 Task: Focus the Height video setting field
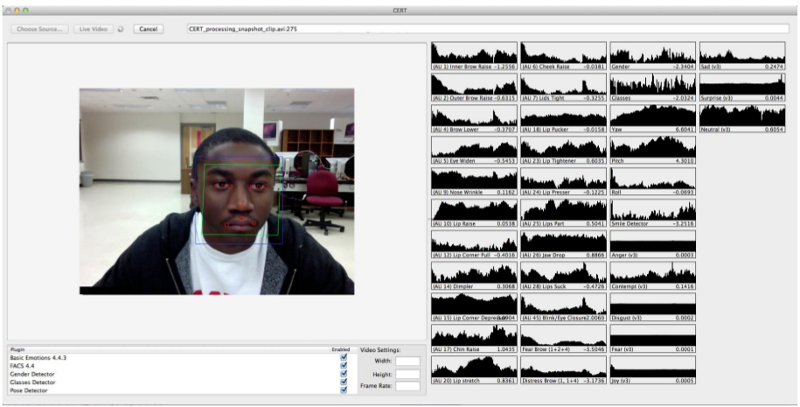408,374
